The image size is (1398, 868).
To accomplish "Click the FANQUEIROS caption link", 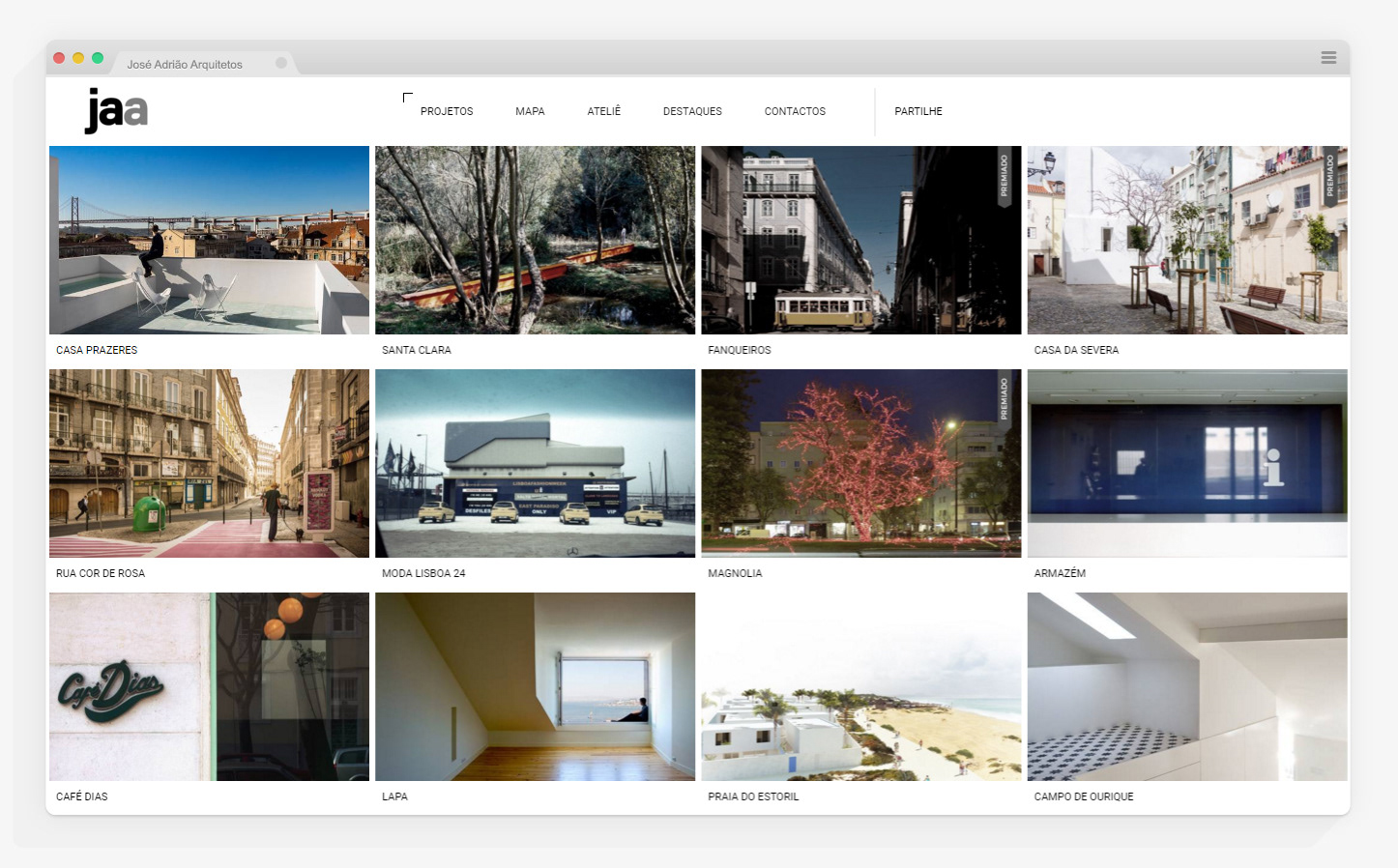I will point(740,350).
